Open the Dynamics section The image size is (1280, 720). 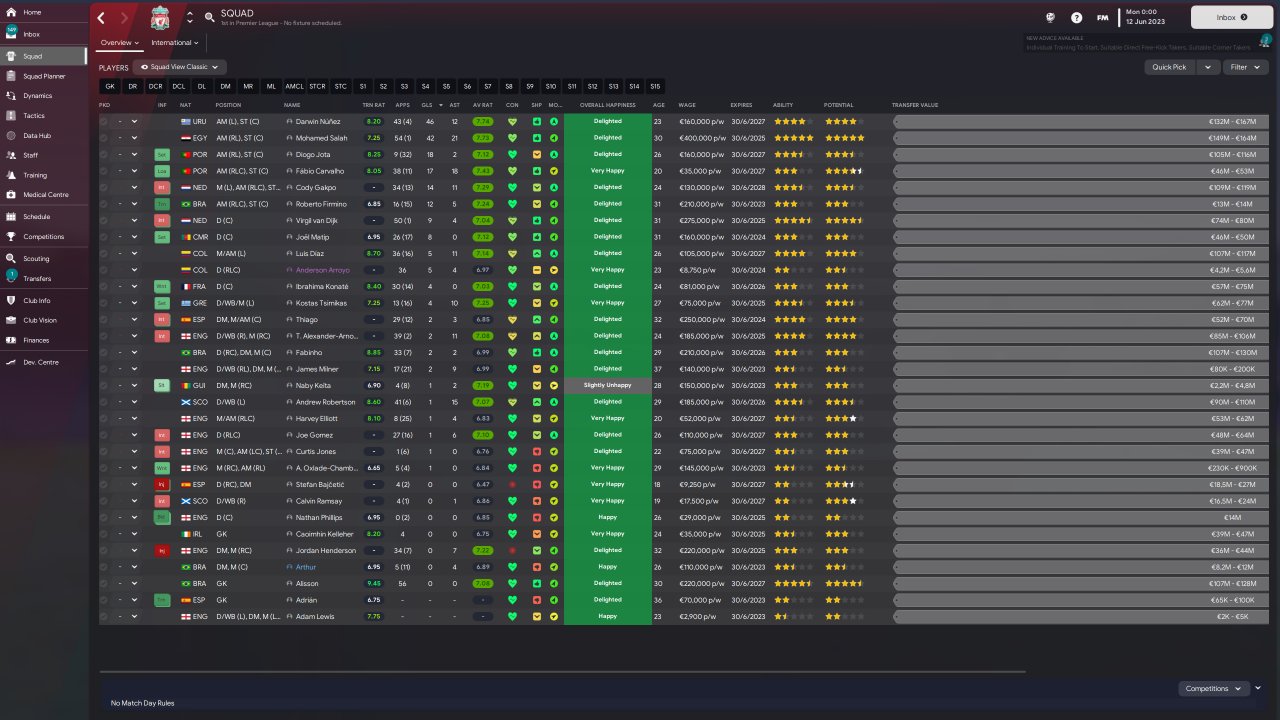[37, 96]
